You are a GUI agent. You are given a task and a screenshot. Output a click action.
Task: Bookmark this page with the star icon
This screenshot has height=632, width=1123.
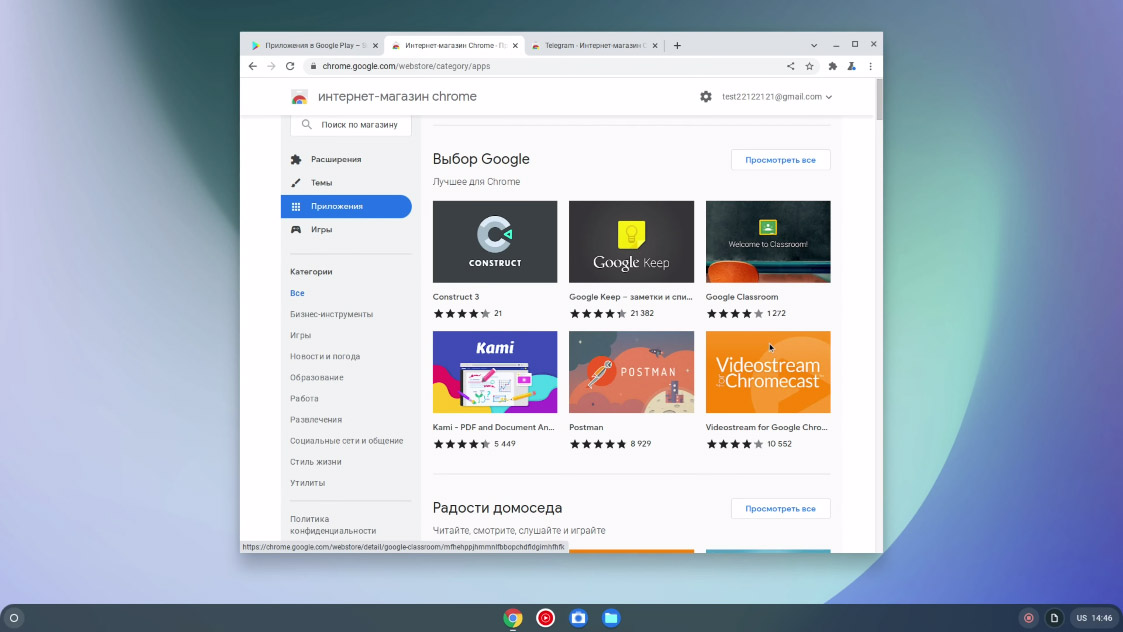pos(809,66)
